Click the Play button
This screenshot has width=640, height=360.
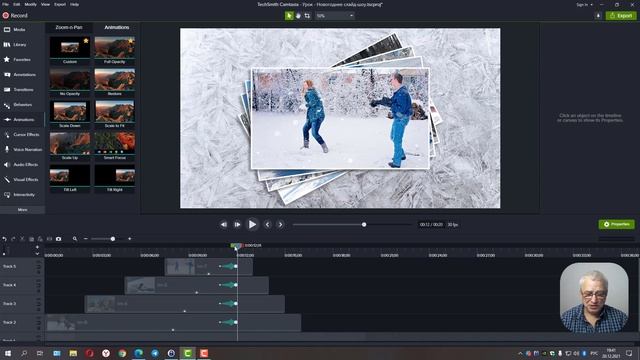coord(252,224)
